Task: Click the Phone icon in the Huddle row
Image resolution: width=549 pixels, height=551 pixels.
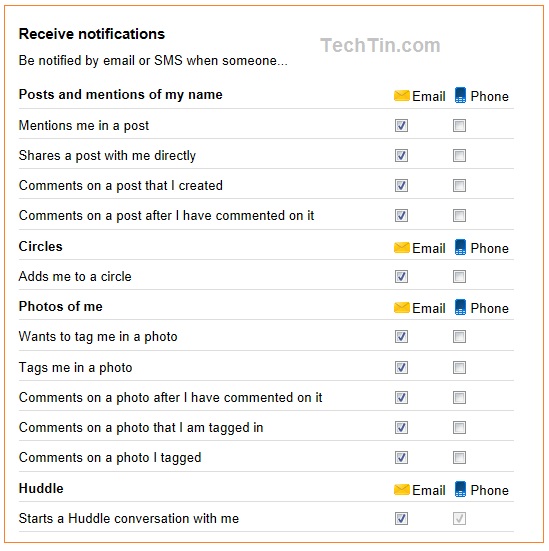Action: click(460, 489)
